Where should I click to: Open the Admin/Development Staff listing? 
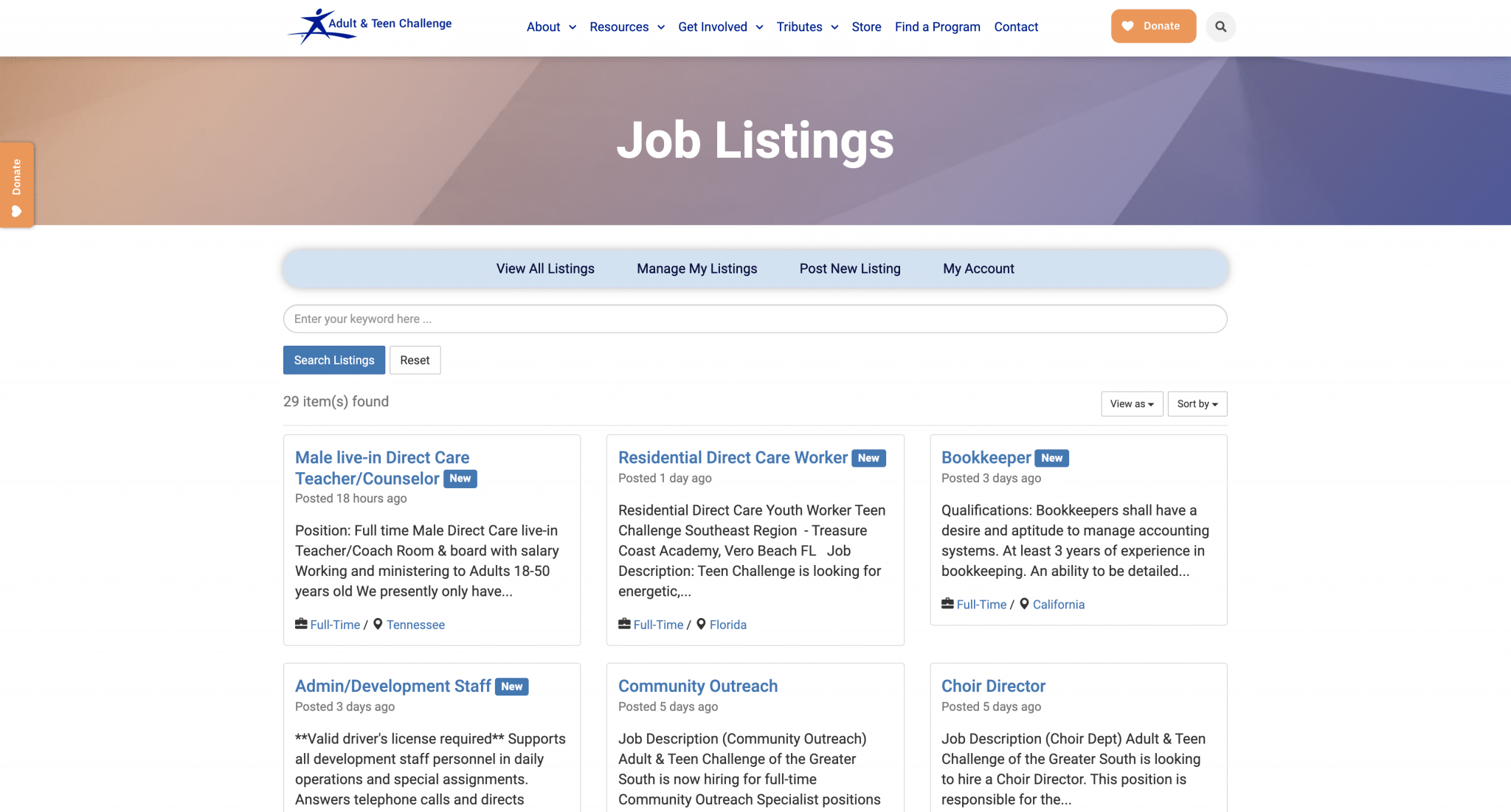(393, 686)
